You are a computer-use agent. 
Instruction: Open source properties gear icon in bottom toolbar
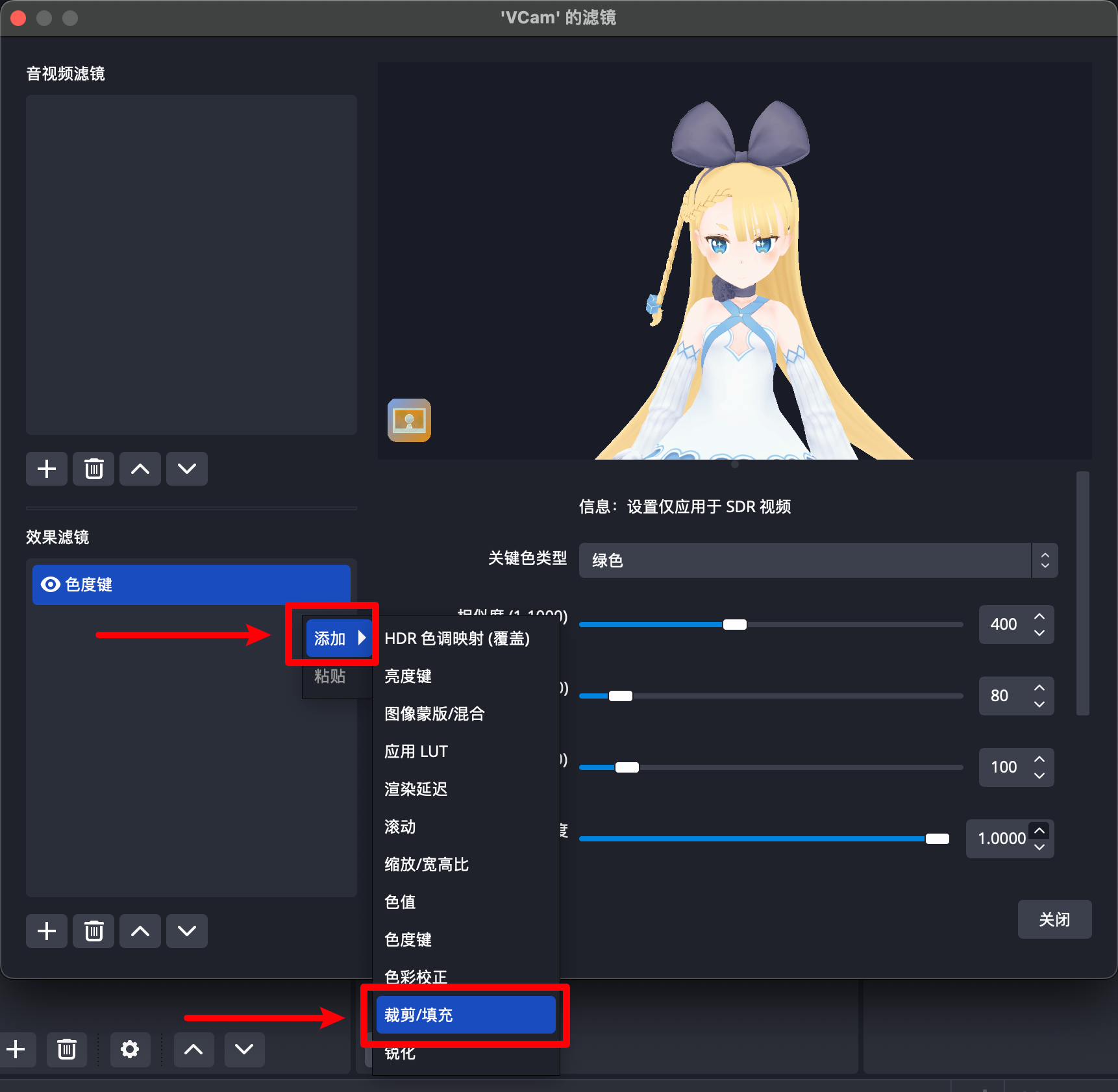point(130,1049)
